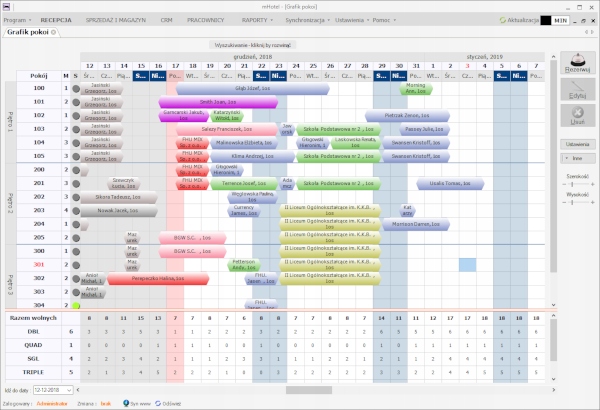Click the Odśwież refresh icon

click(x=158, y=403)
